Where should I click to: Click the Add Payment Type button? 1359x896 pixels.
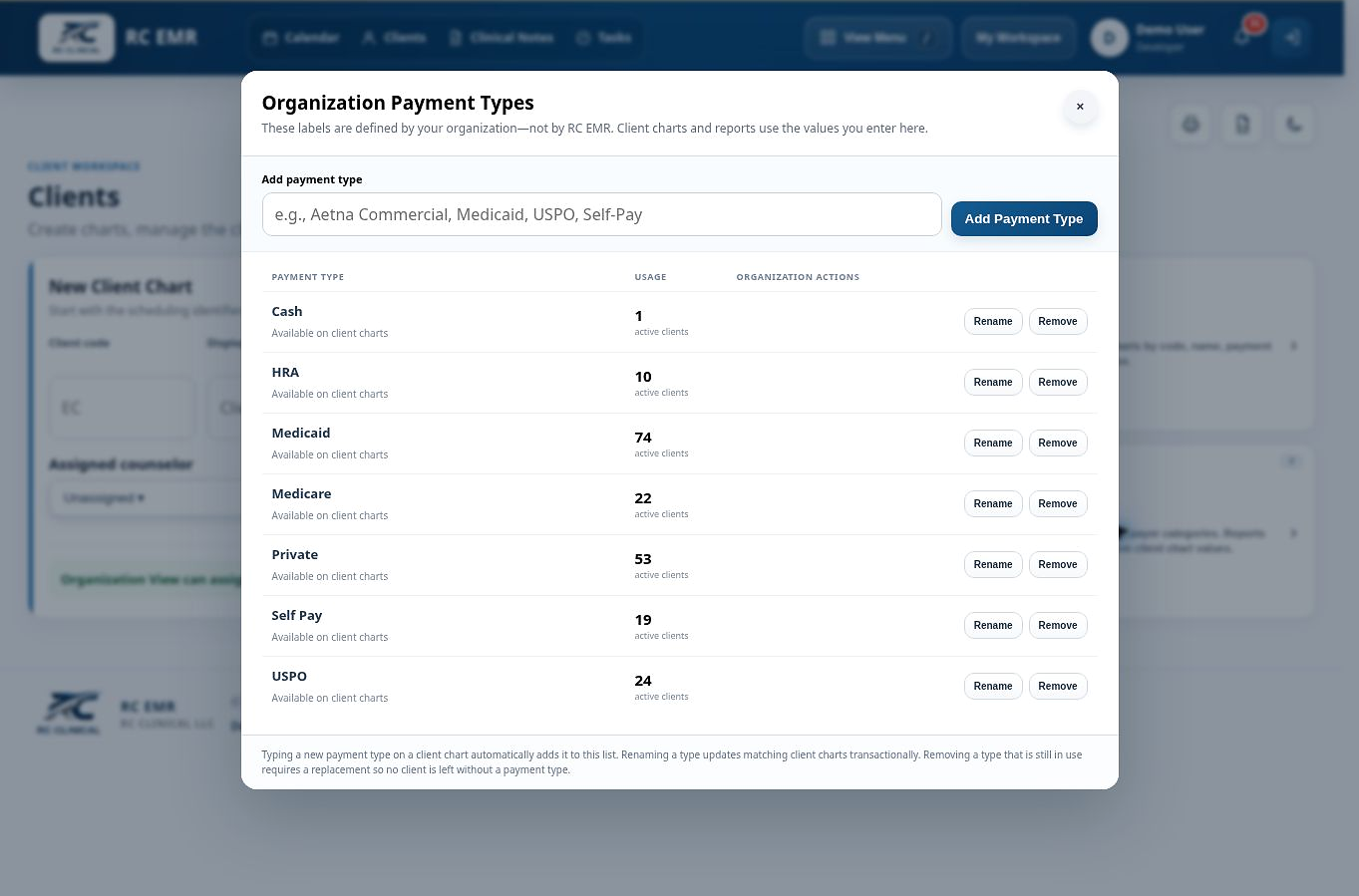pos(1024,219)
